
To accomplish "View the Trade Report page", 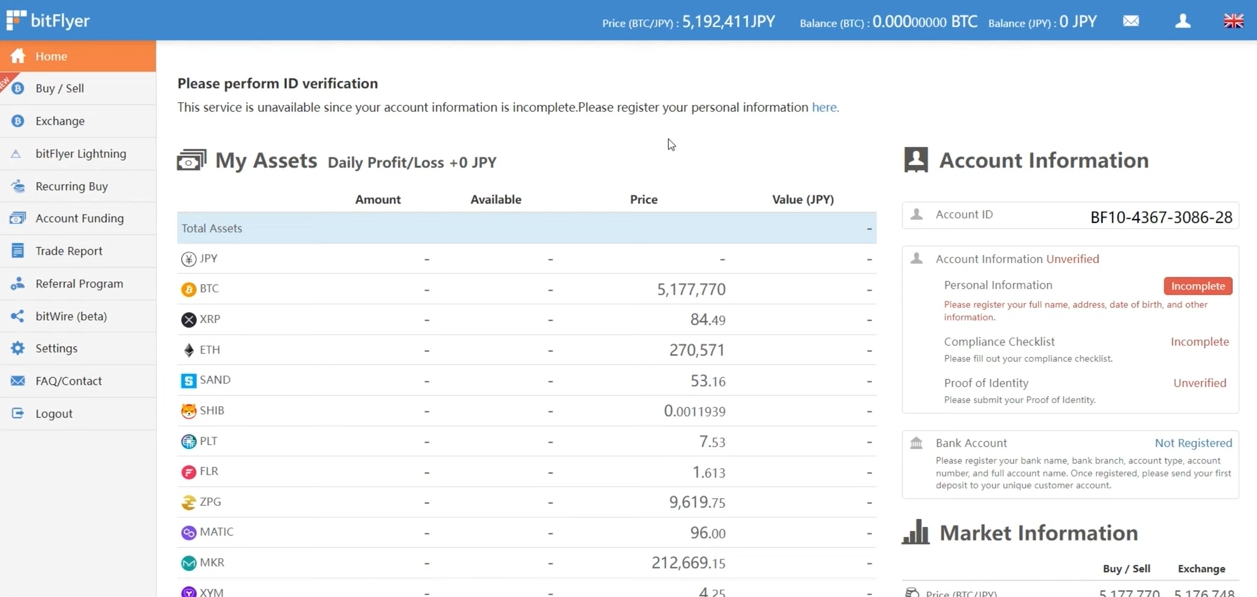I will coord(78,251).
